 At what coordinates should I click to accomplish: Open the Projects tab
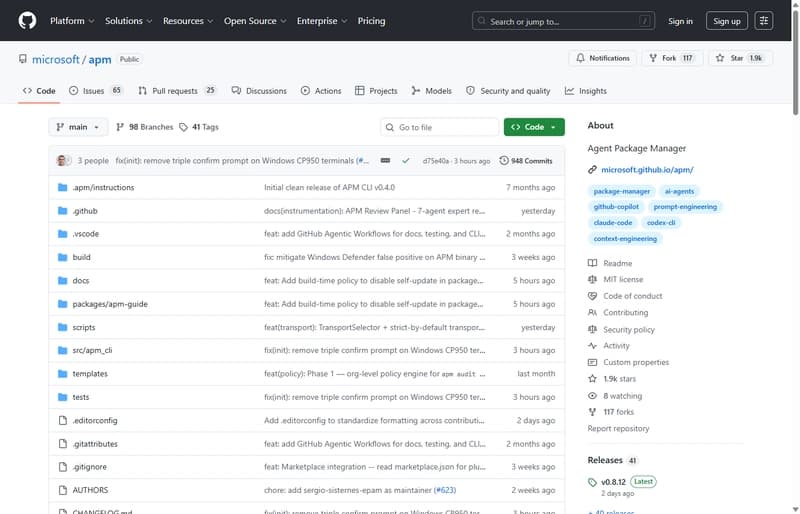click(x=376, y=91)
